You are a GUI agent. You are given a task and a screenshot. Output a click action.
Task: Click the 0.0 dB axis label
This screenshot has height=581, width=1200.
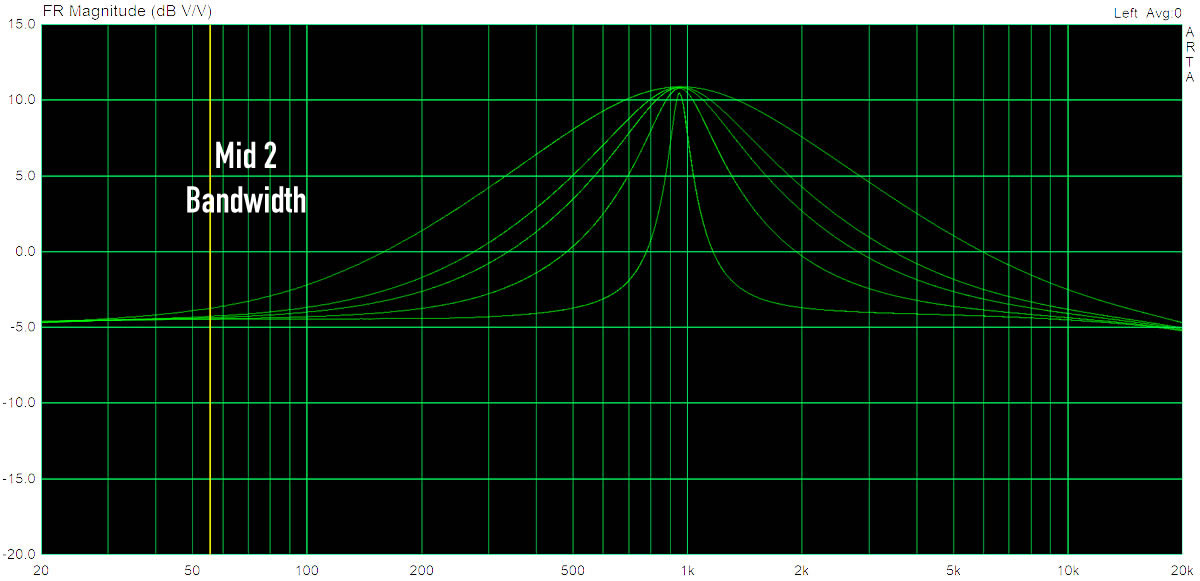point(27,252)
